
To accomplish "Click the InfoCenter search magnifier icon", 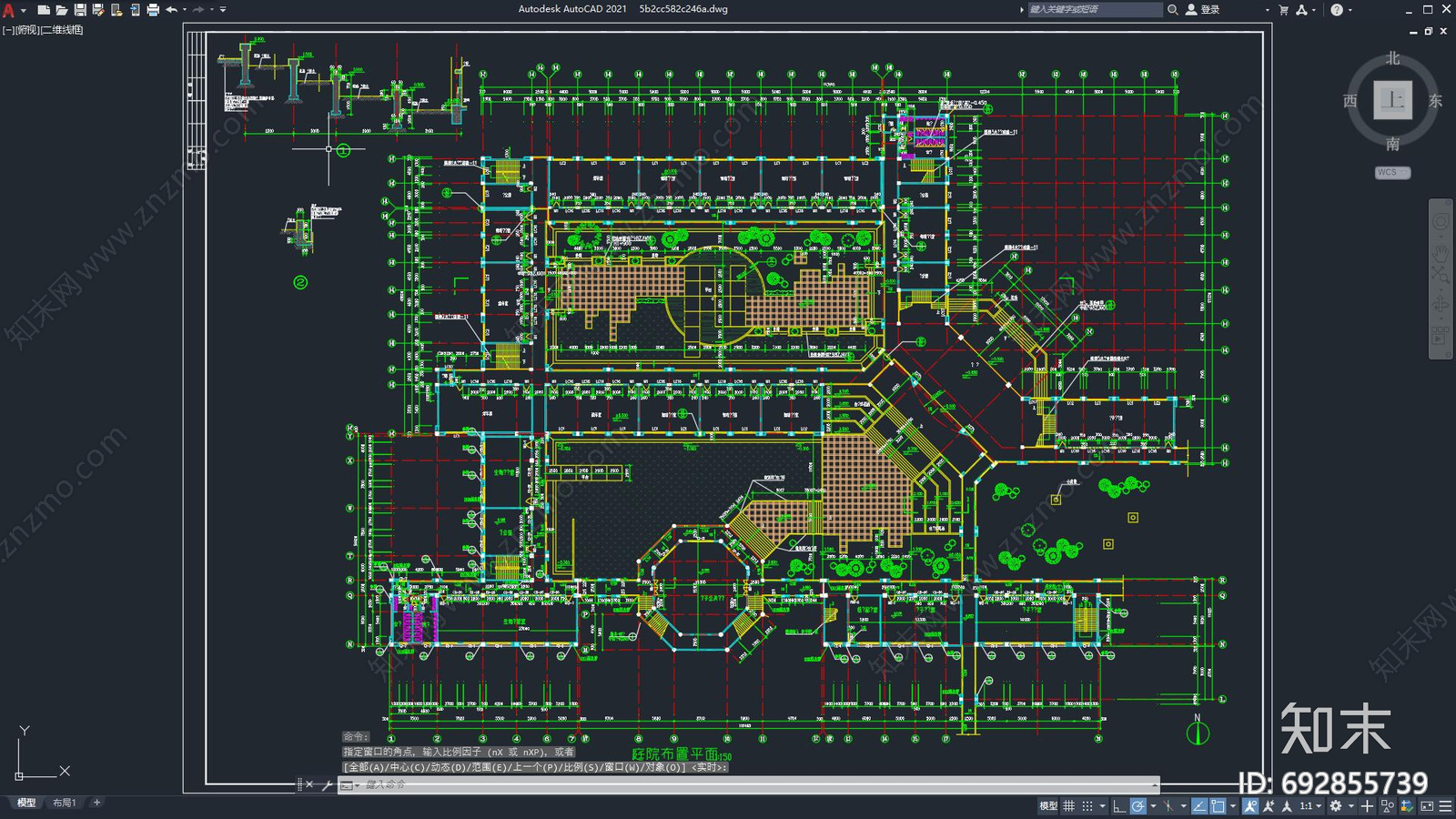I will [x=1172, y=9].
